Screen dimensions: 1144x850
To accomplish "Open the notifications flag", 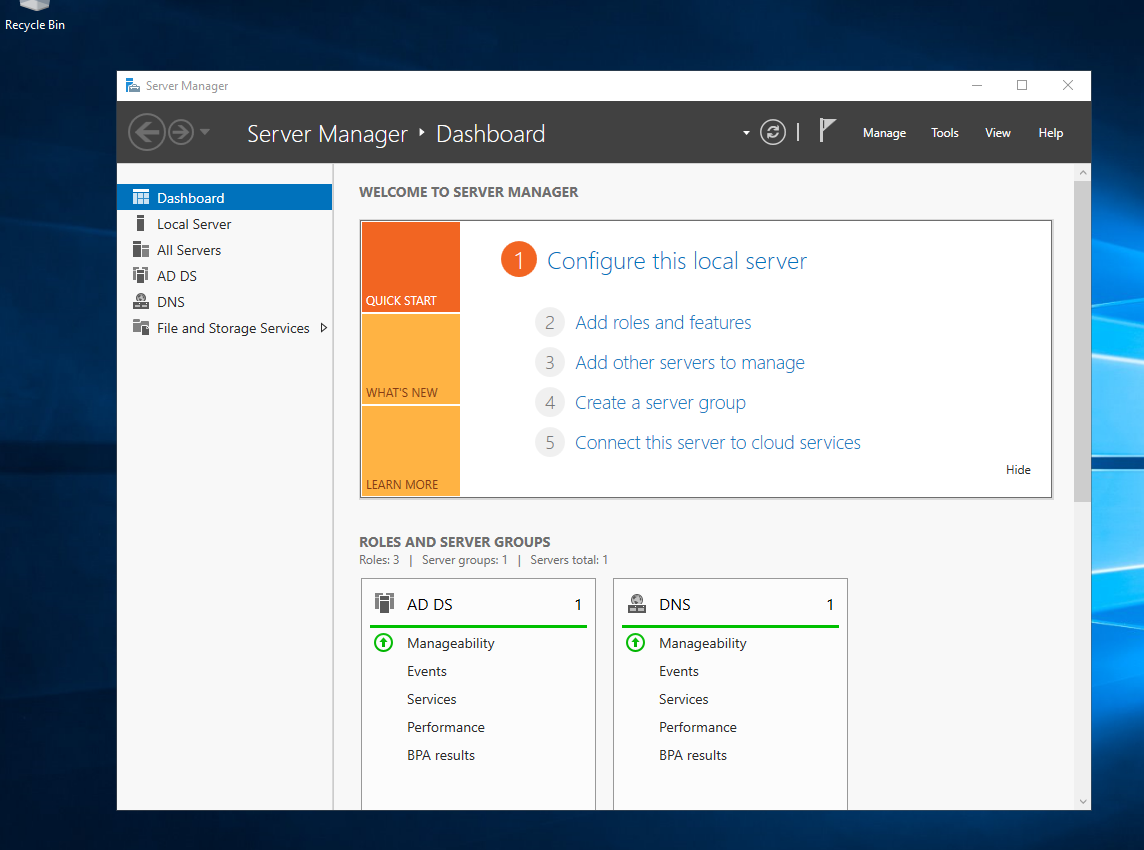I will 827,131.
